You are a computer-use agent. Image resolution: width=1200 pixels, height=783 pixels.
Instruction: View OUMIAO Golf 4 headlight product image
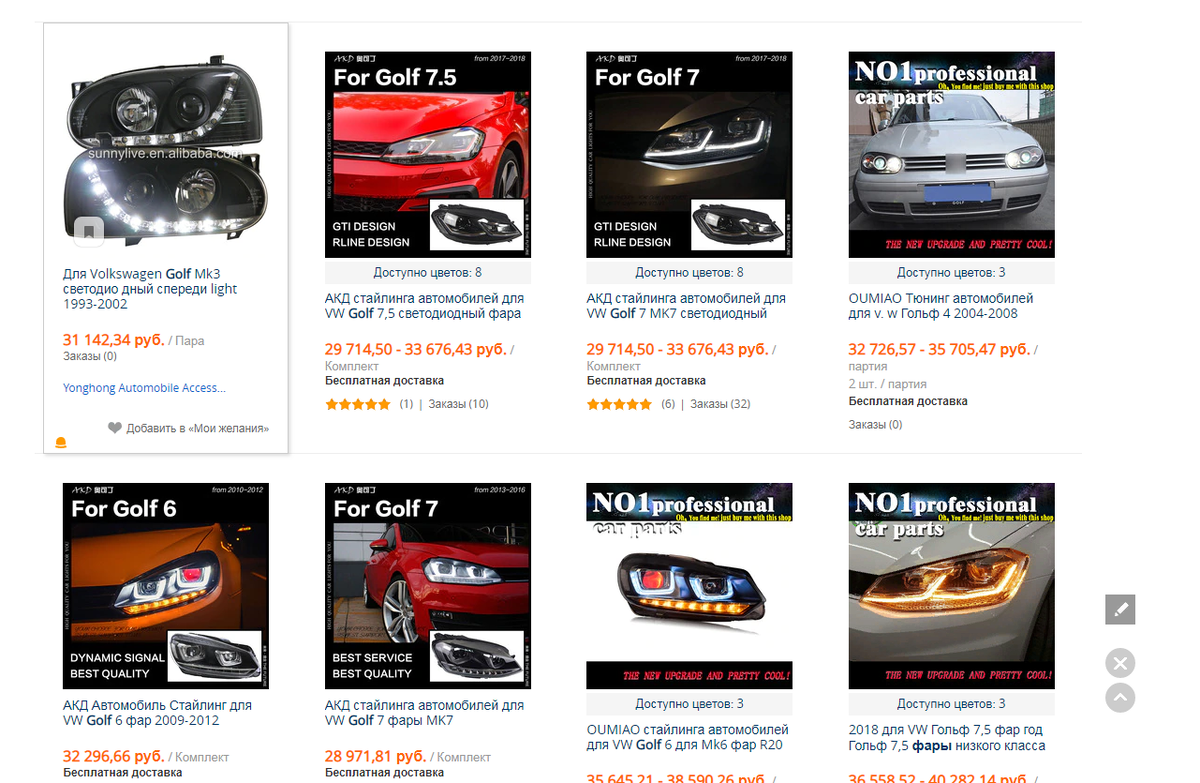pyautogui.click(x=951, y=154)
